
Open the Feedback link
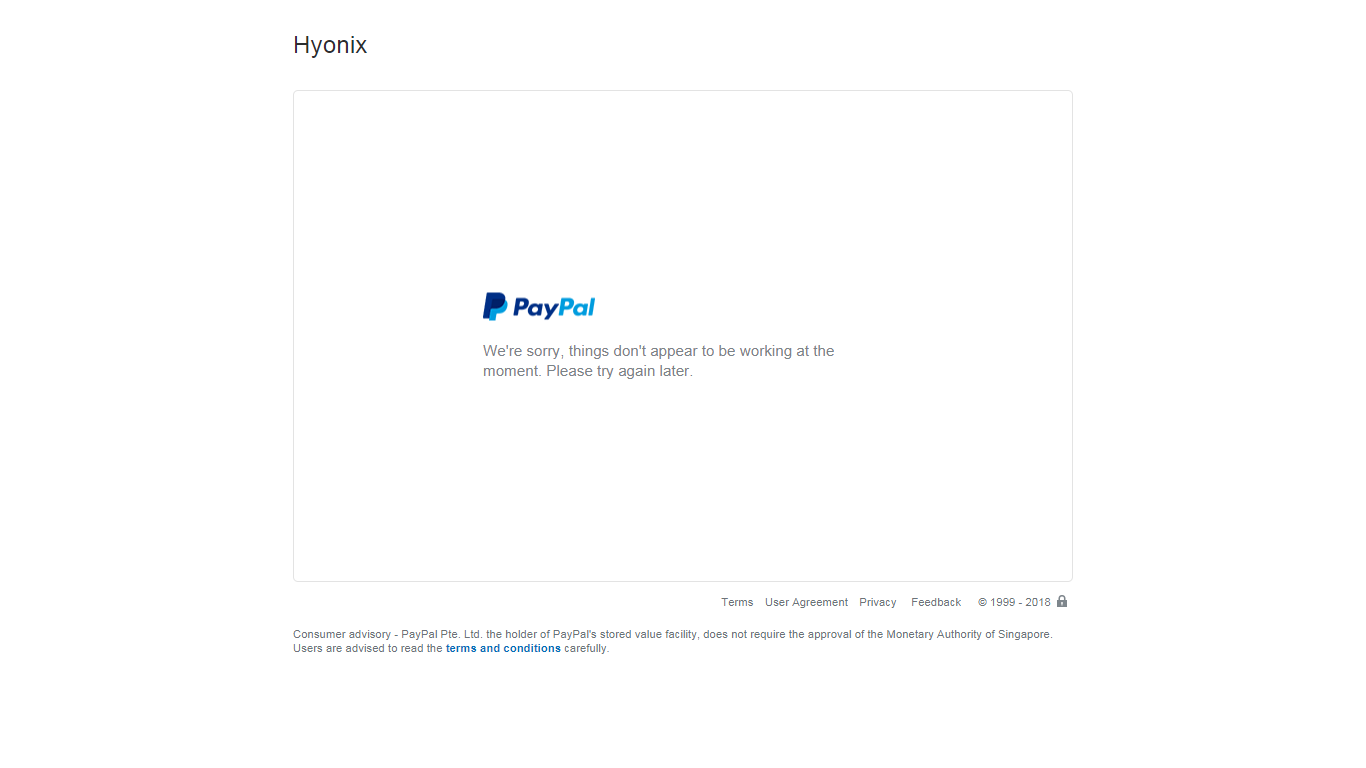pyautogui.click(x=936, y=602)
